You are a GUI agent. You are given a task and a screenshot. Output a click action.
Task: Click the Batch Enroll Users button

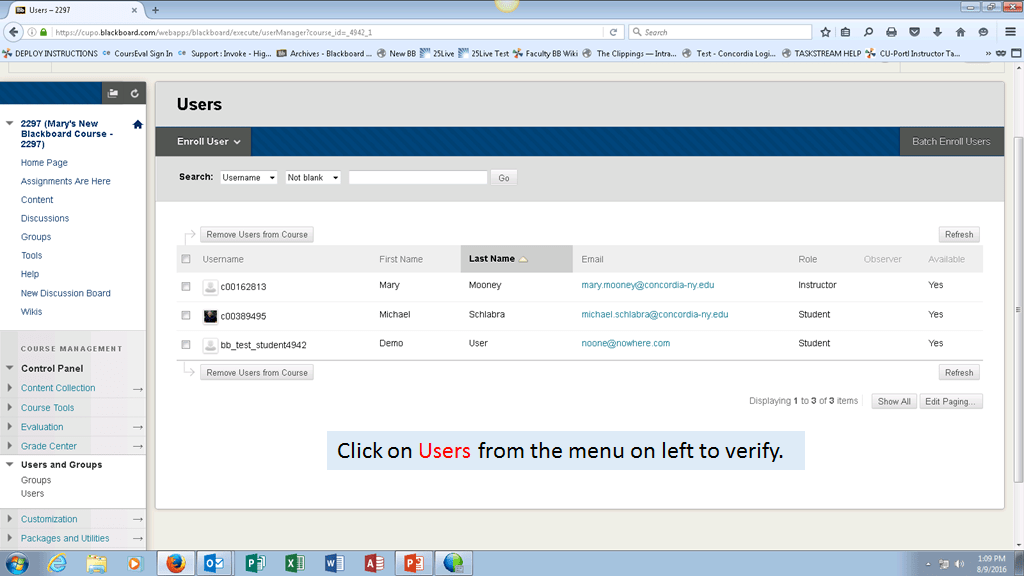pyautogui.click(x=950, y=142)
